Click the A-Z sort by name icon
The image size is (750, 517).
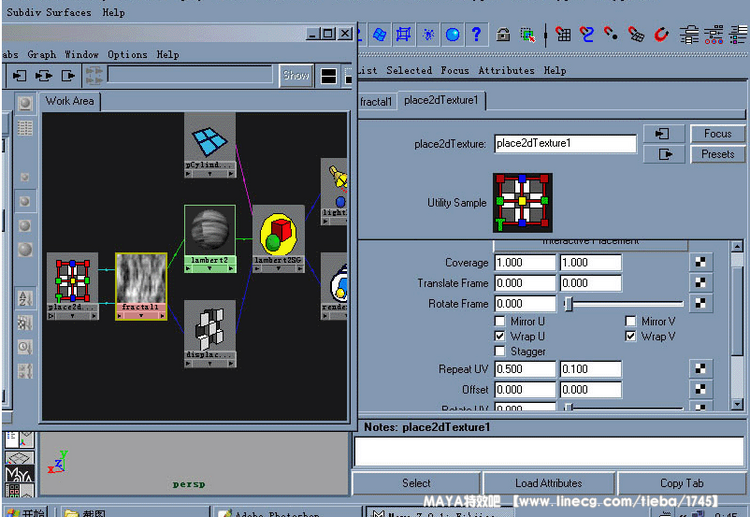(25, 298)
